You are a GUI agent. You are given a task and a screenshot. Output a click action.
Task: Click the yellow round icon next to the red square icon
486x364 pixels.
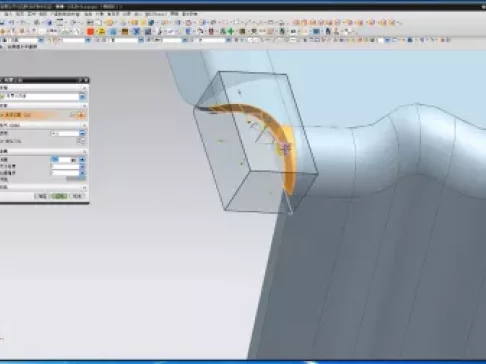102,32
